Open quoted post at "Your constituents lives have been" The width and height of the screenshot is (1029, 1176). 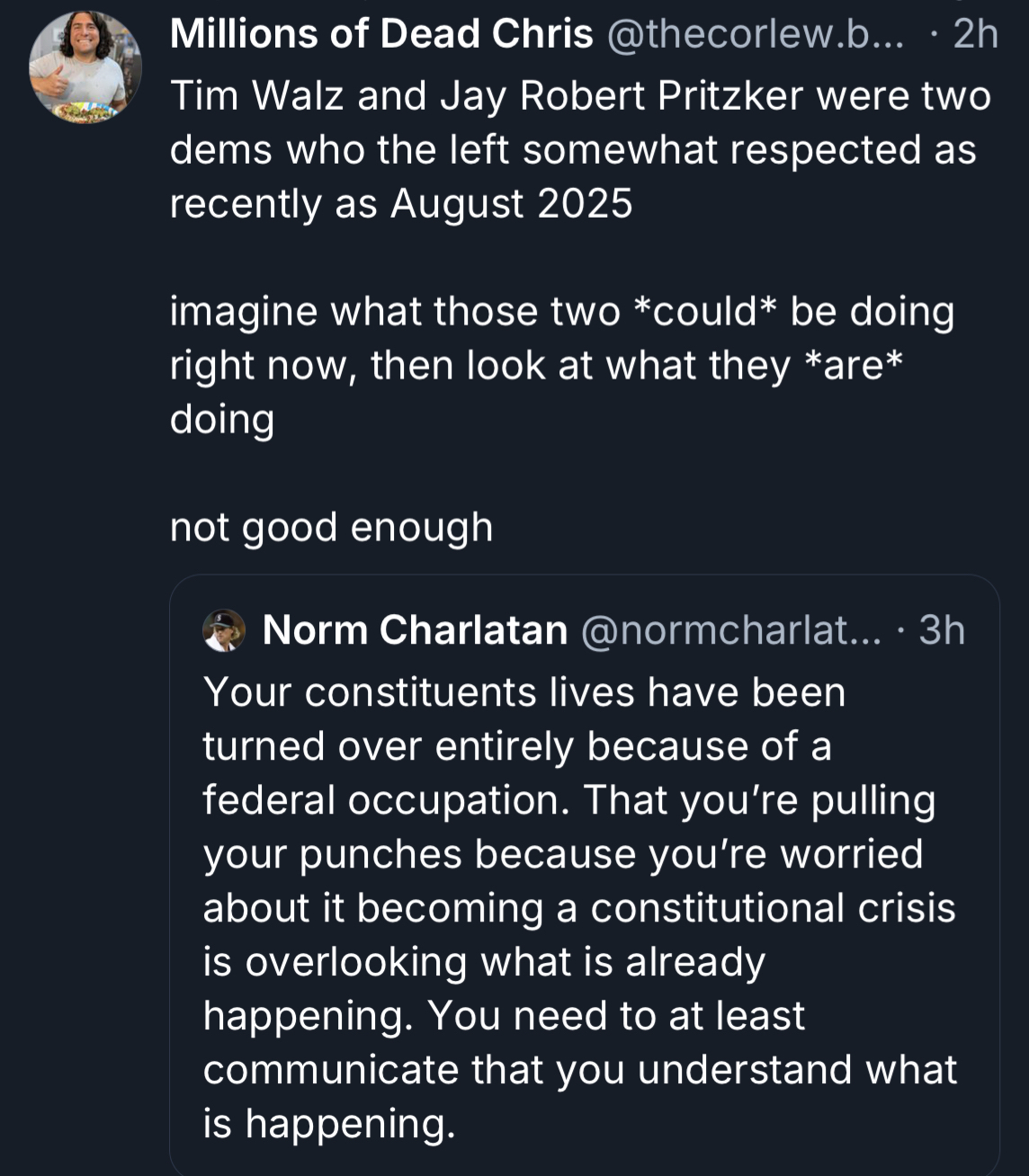[524, 692]
